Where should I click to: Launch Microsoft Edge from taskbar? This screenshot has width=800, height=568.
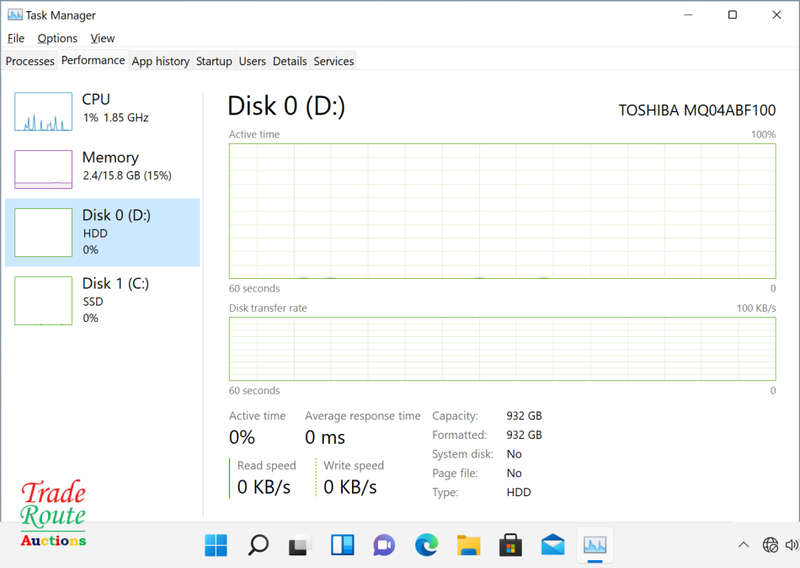coord(426,545)
